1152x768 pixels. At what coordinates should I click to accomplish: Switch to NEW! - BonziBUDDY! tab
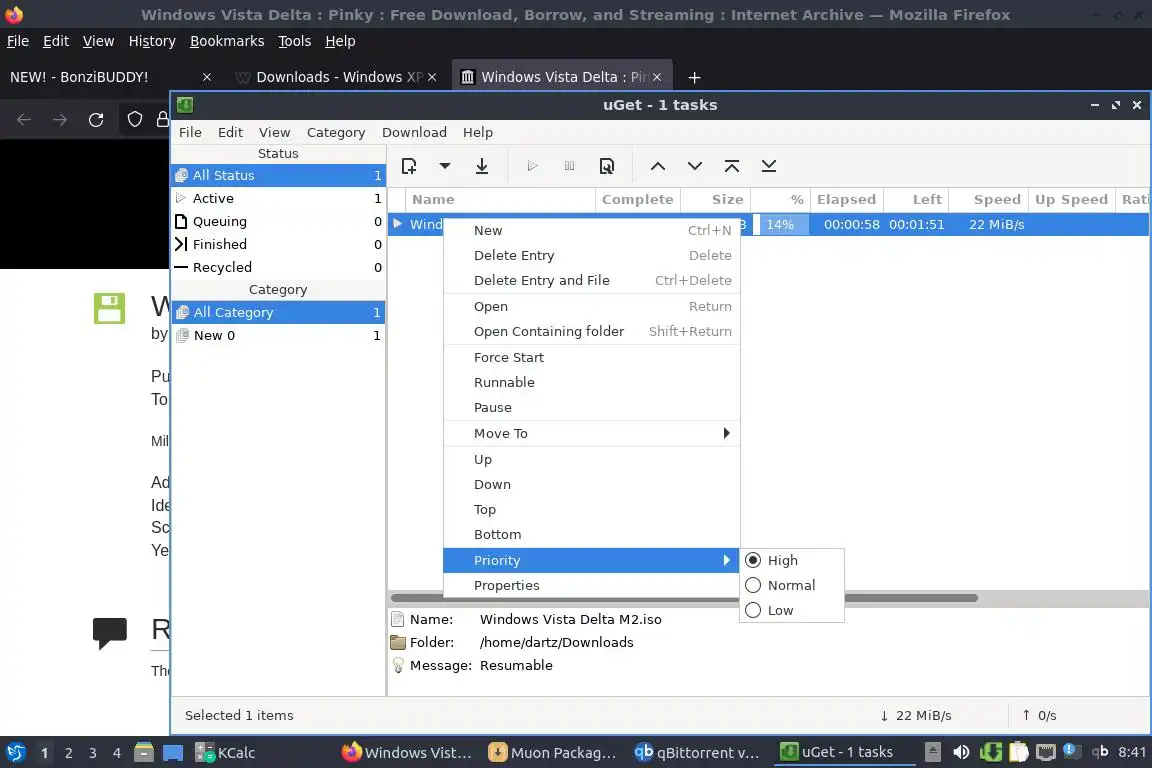110,77
